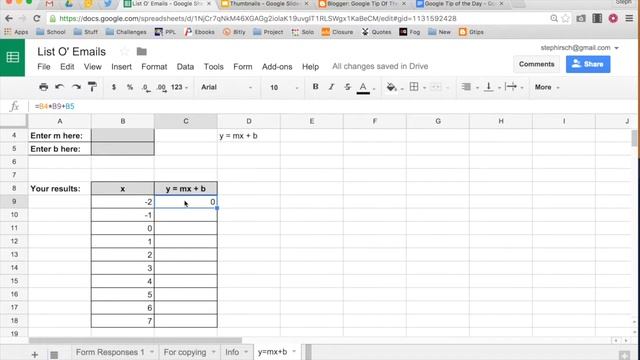Viewport: 640px width, 360px height.
Task: Open the Format menu
Action: [x=154, y=67]
